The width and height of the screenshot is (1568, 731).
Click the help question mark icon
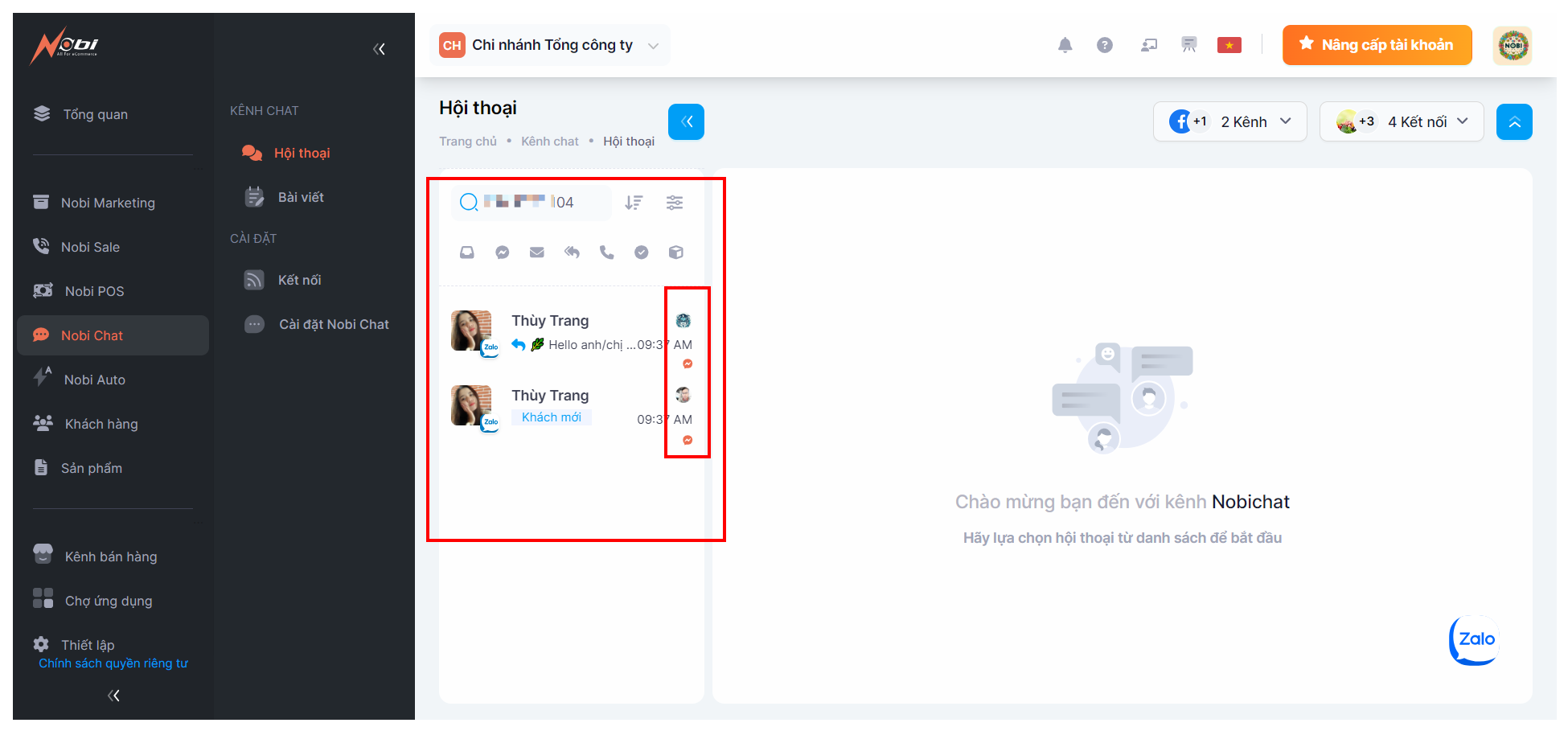click(x=1105, y=45)
